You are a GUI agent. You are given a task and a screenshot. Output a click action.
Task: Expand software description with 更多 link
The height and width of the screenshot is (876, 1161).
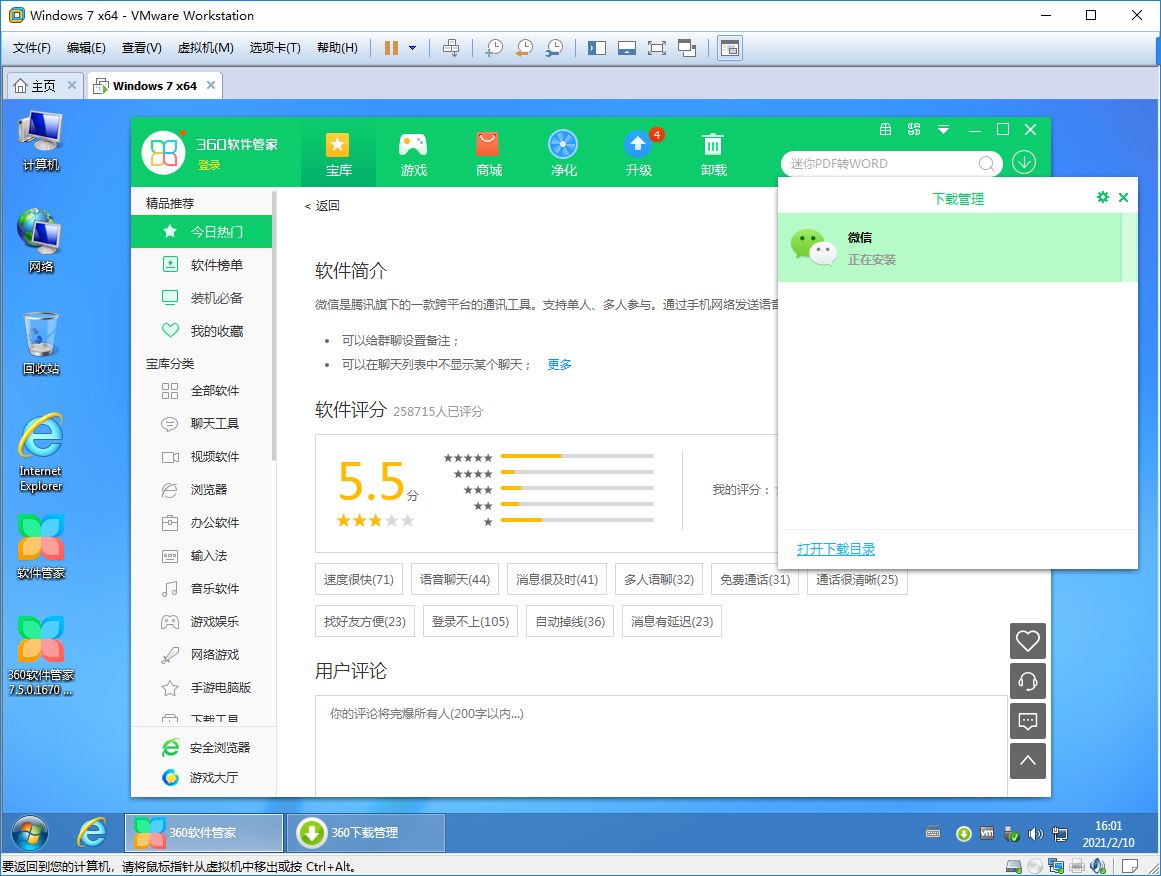[x=560, y=365]
